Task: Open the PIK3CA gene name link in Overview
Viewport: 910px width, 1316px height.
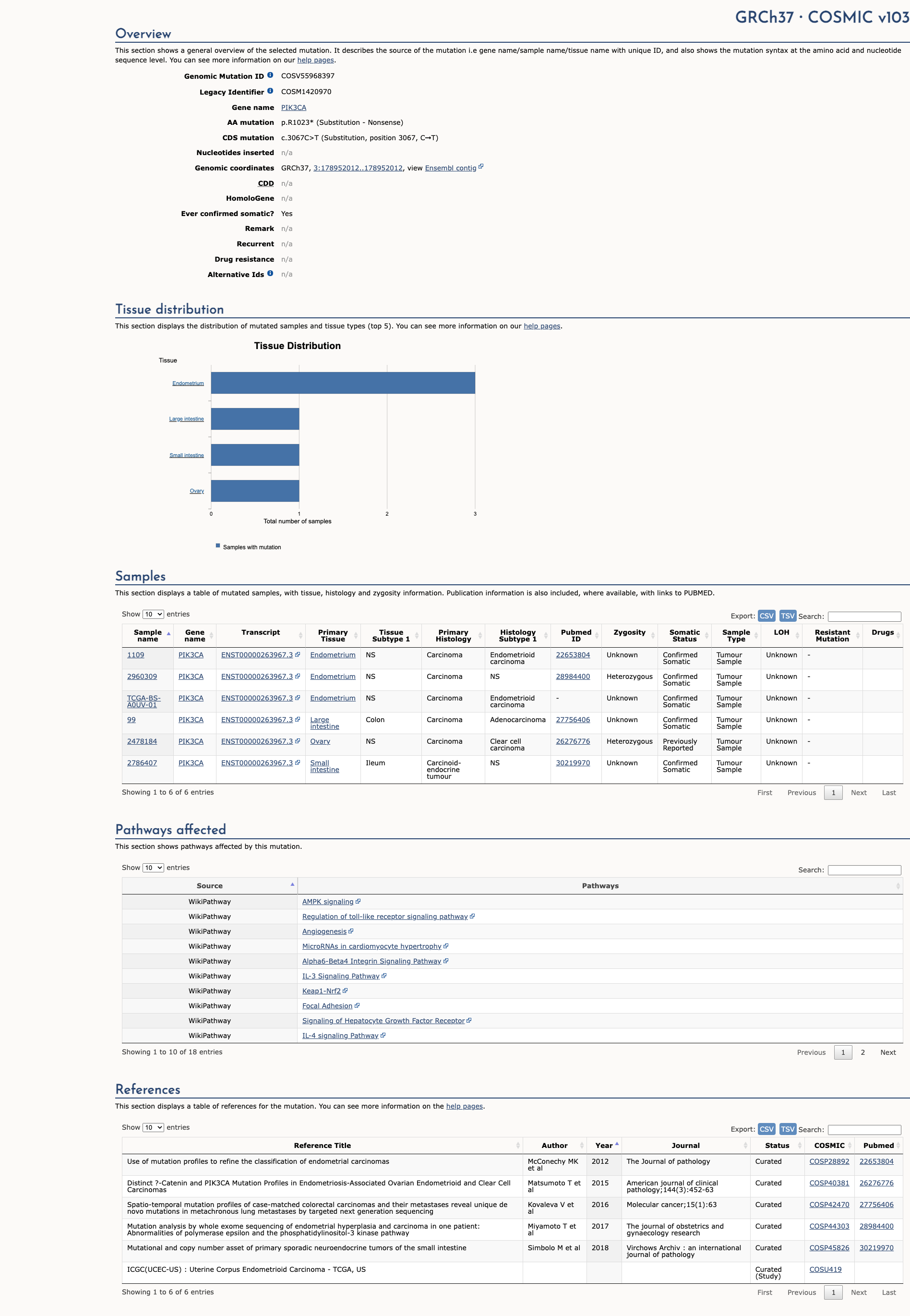Action: pyautogui.click(x=294, y=107)
